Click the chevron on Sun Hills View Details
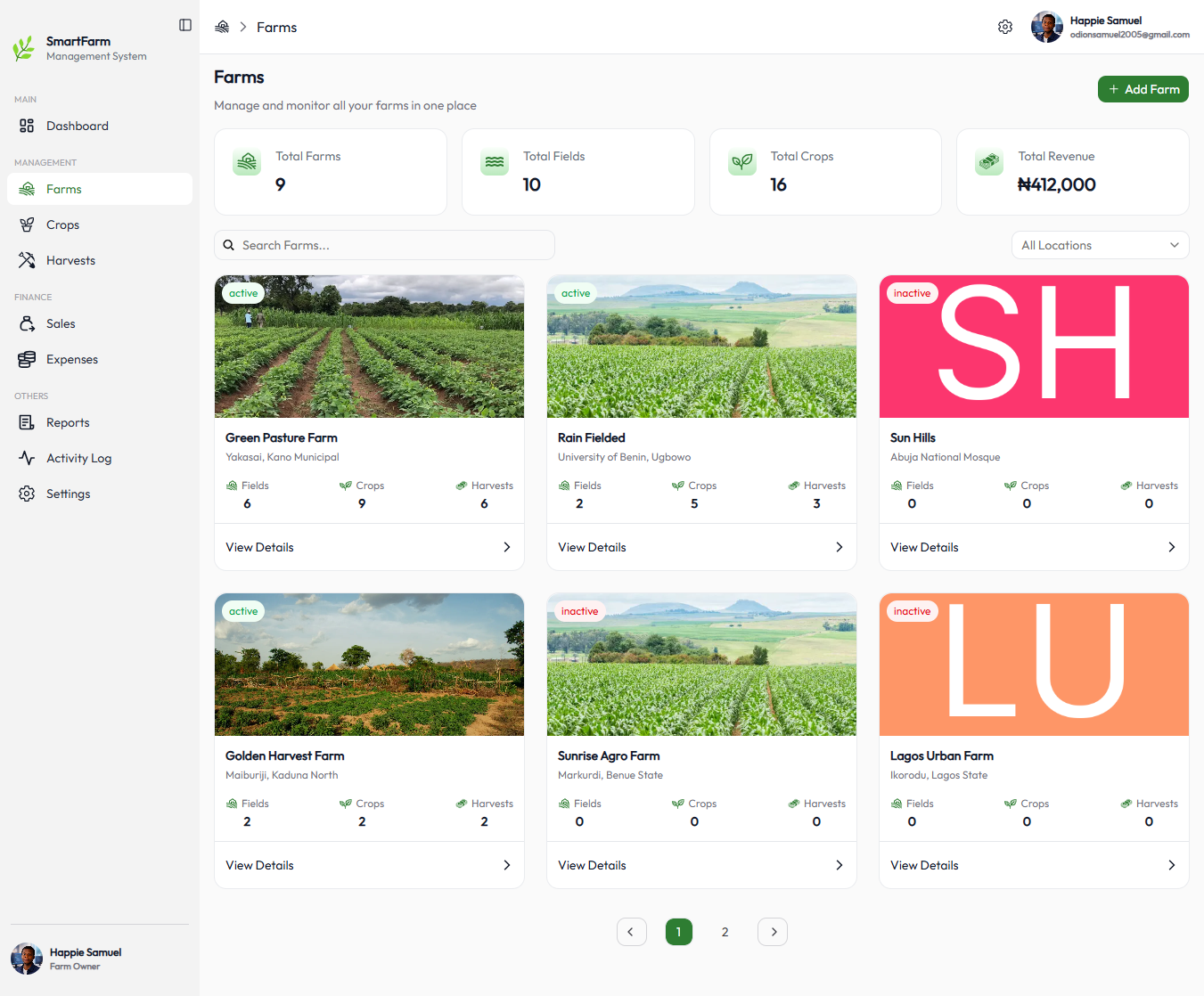 pyautogui.click(x=1172, y=547)
